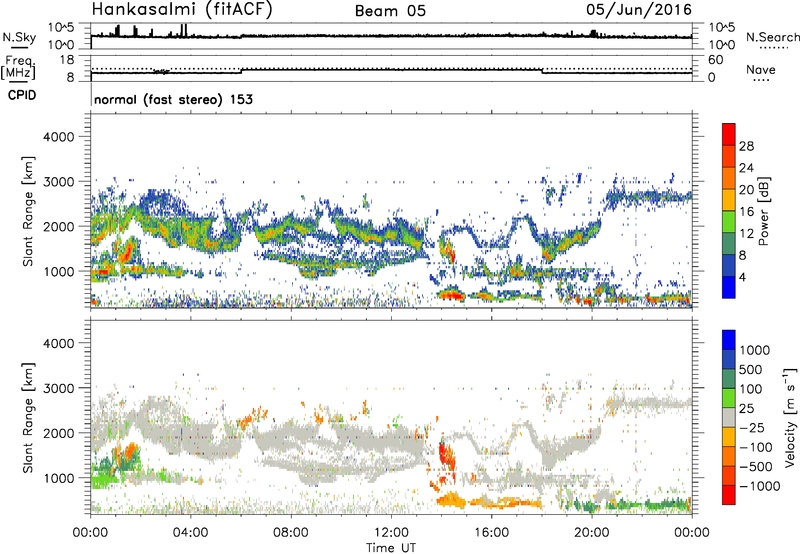Click the date 05/Jun/2016
Image resolution: width=800 pixels, height=554 pixels.
point(639,9)
